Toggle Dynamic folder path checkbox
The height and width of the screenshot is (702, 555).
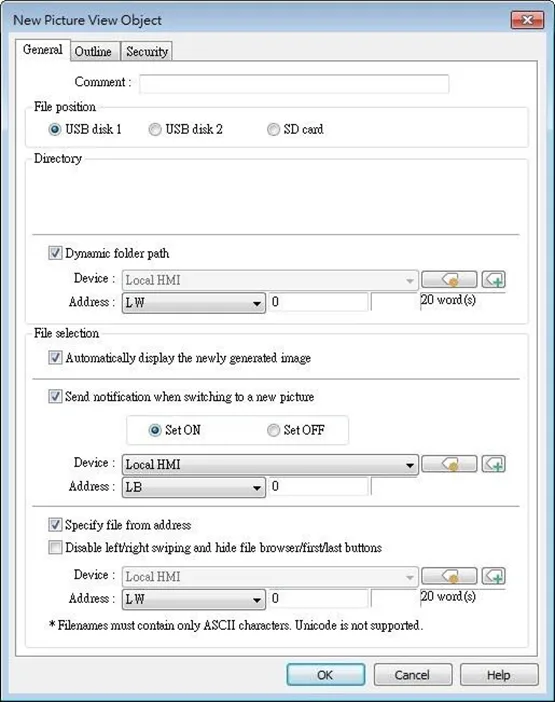pos(55,253)
